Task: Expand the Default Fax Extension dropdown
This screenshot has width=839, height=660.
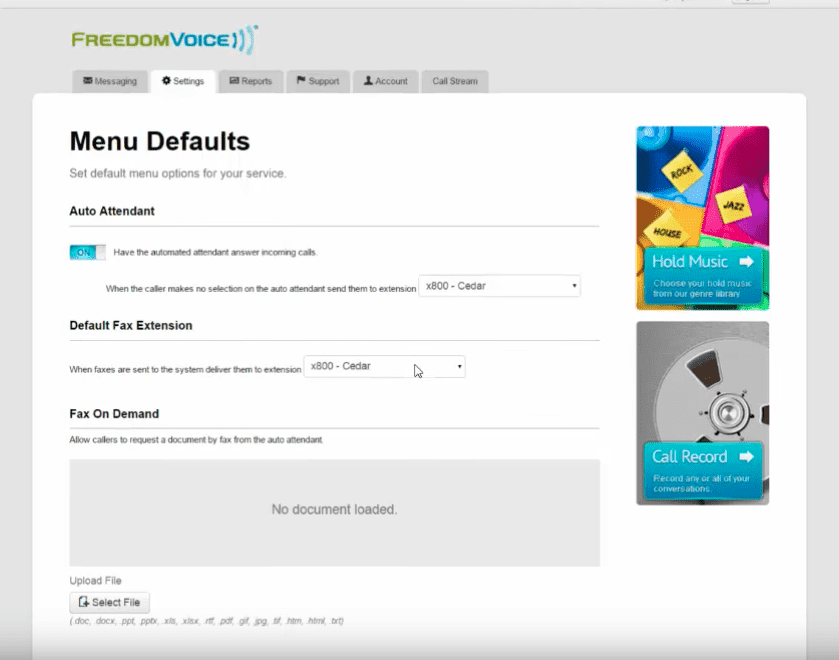Action: (384, 367)
